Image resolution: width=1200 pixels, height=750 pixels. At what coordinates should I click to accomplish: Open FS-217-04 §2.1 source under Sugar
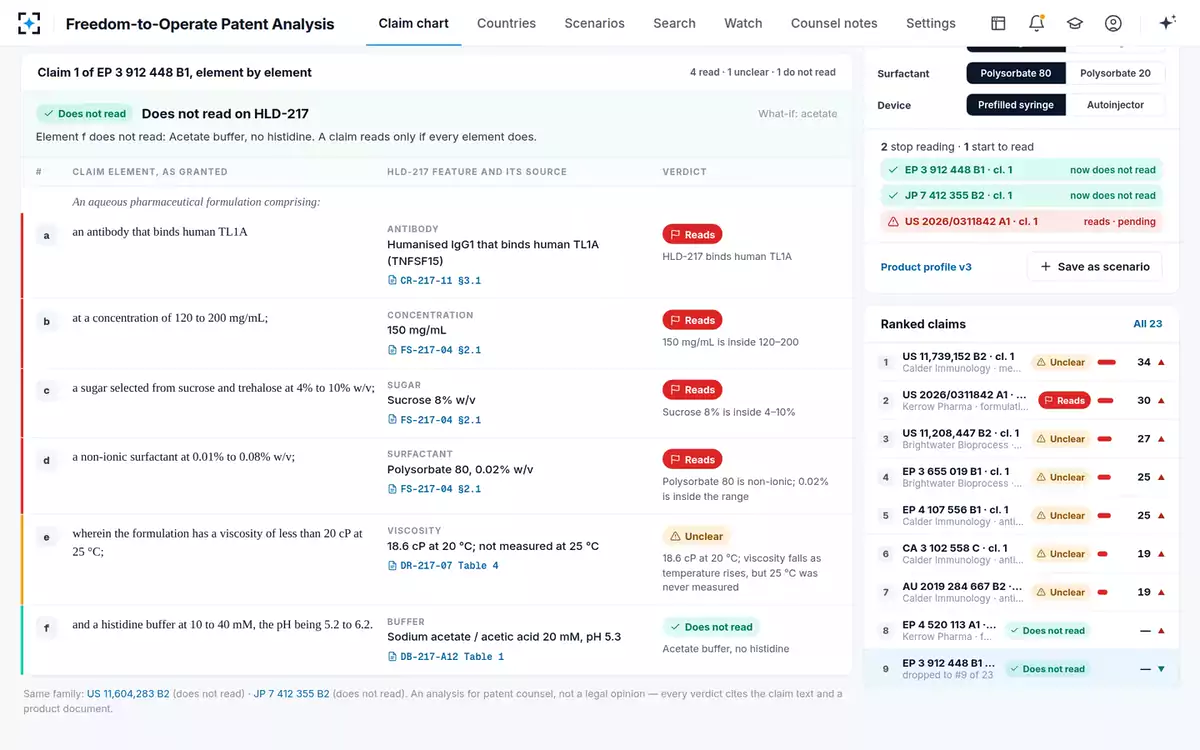pyautogui.click(x=434, y=420)
